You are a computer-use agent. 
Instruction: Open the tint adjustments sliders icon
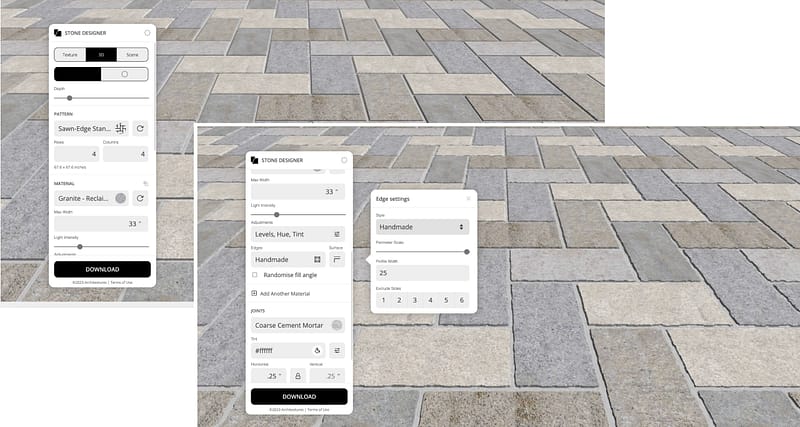tap(337, 351)
